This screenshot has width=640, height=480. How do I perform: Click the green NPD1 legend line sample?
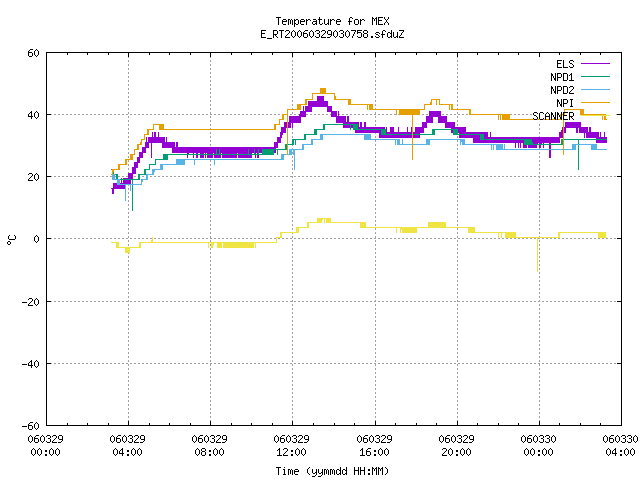[595, 76]
